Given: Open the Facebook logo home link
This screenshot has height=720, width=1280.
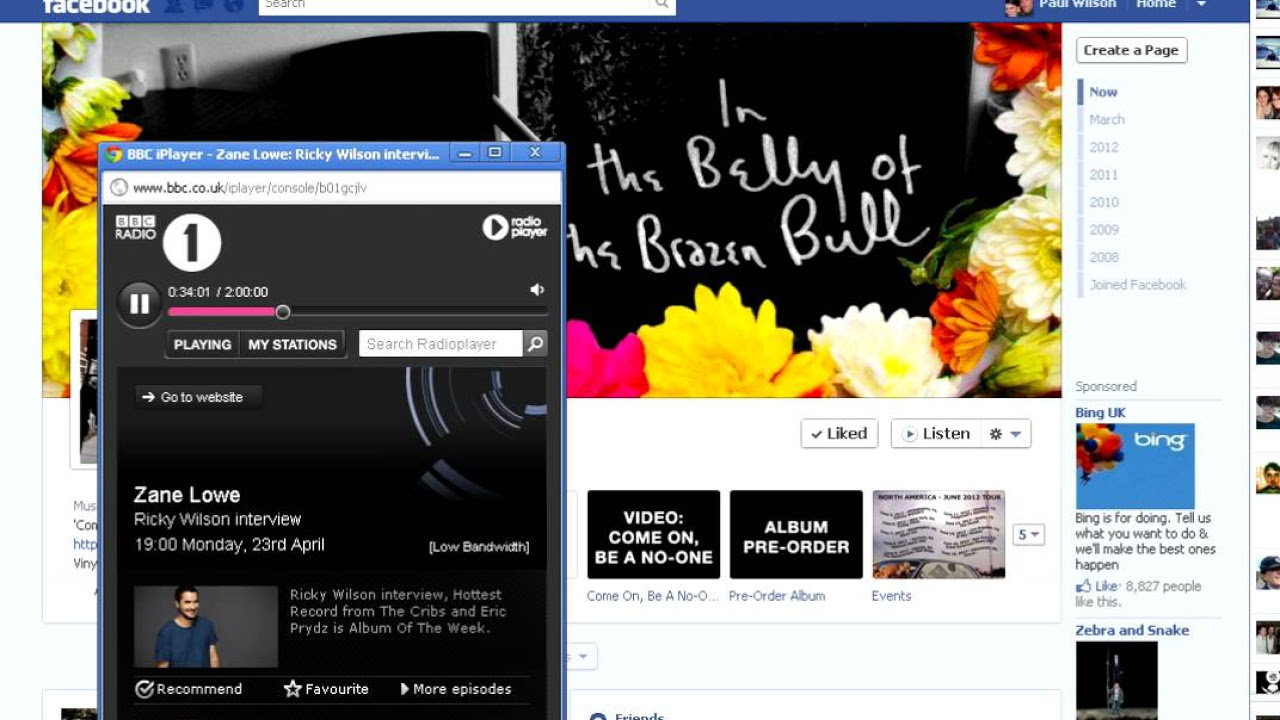Looking at the screenshot, I should [x=96, y=6].
